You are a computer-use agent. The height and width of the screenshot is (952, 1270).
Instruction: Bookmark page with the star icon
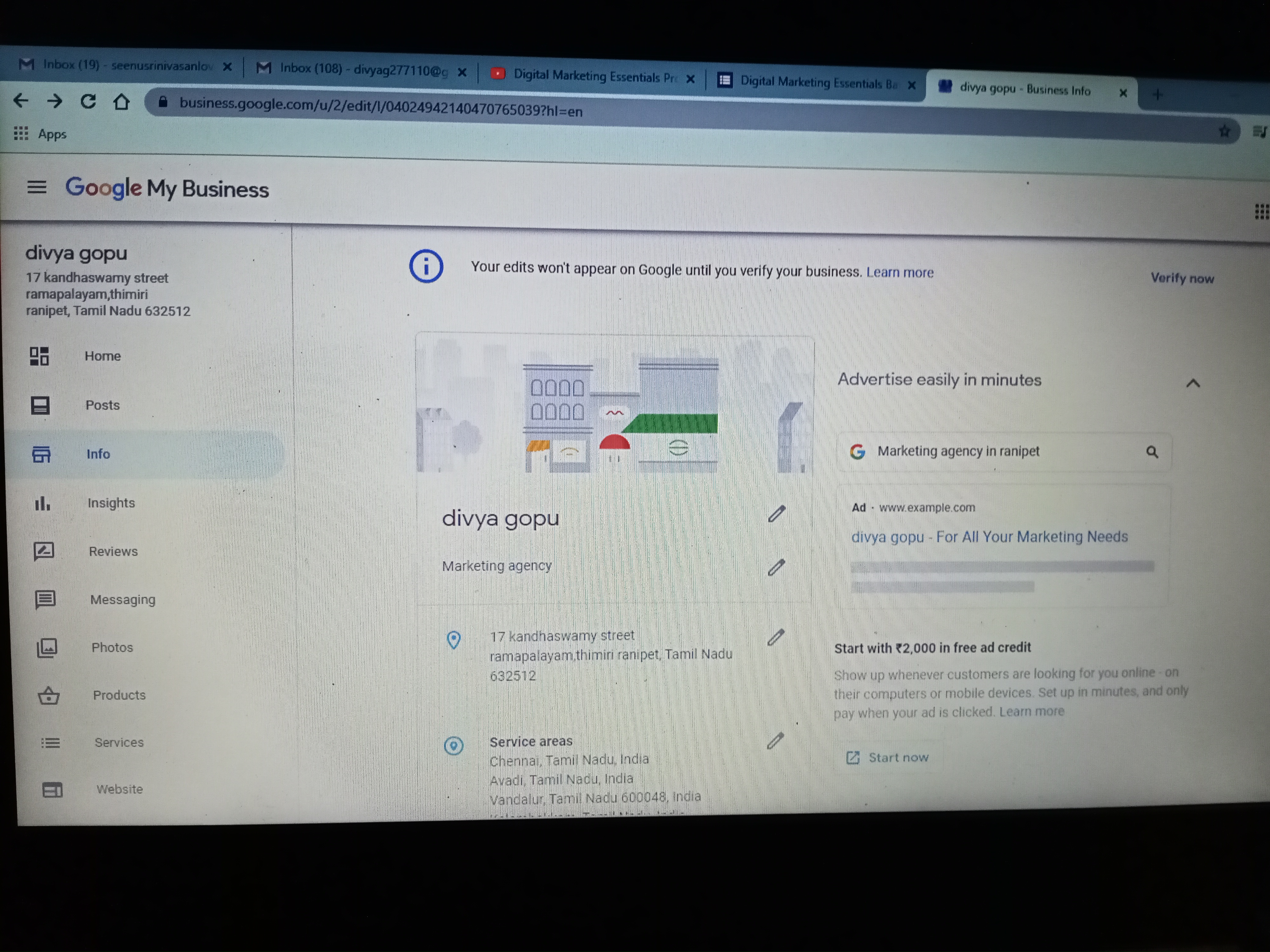pos(1224,131)
